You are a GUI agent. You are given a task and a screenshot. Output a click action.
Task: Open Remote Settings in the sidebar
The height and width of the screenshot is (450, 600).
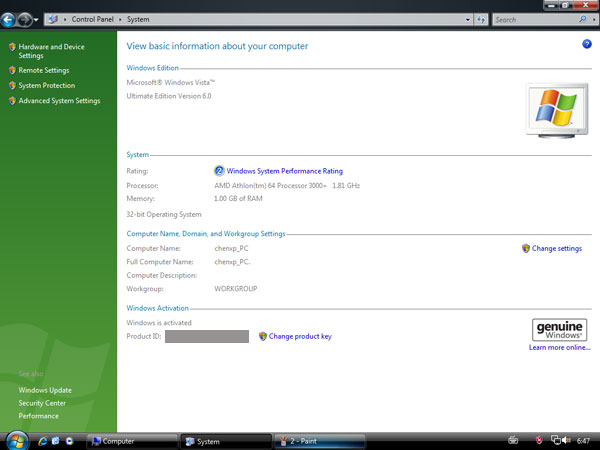coord(44,70)
